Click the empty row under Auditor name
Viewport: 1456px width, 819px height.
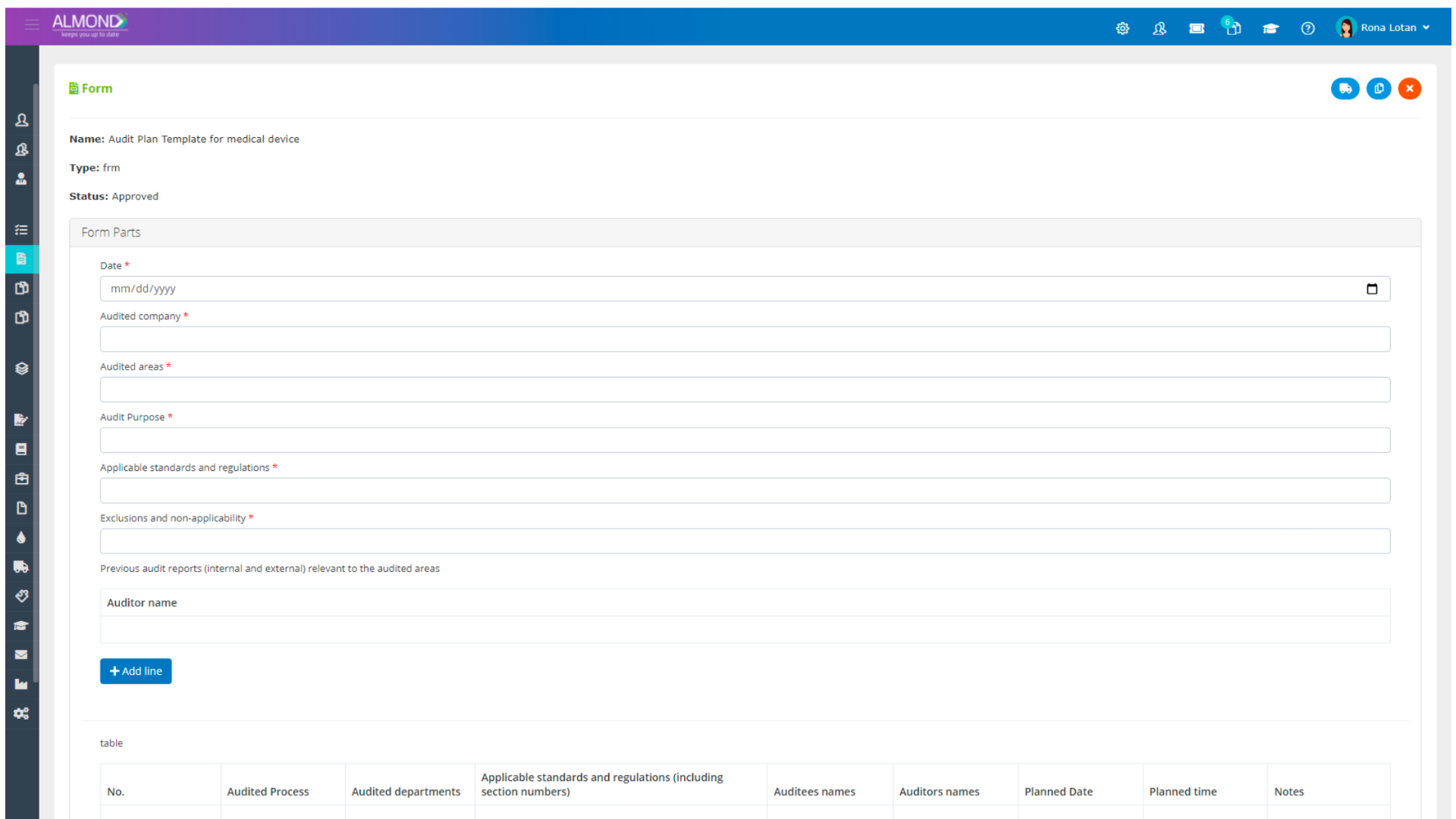tap(745, 629)
